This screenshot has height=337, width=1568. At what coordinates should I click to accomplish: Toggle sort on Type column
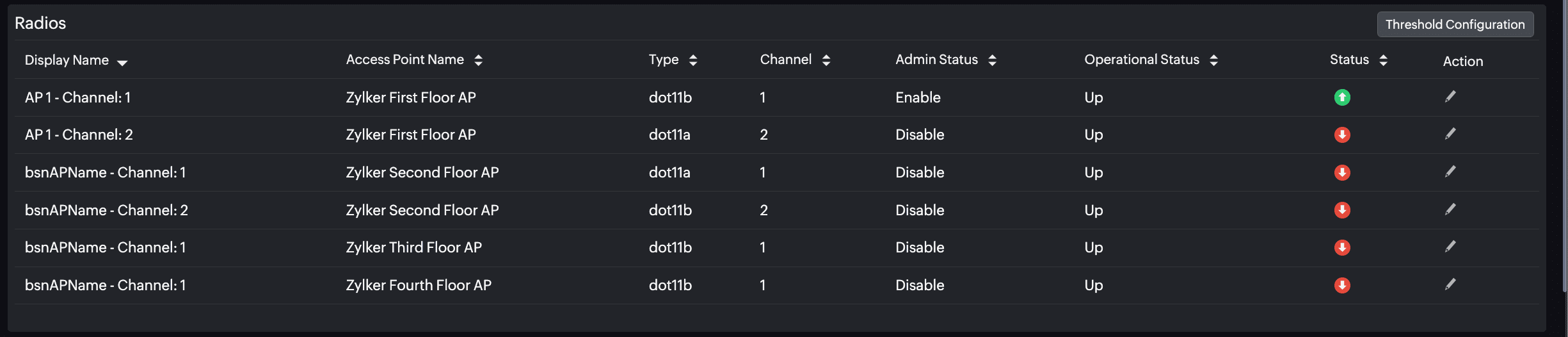point(692,60)
